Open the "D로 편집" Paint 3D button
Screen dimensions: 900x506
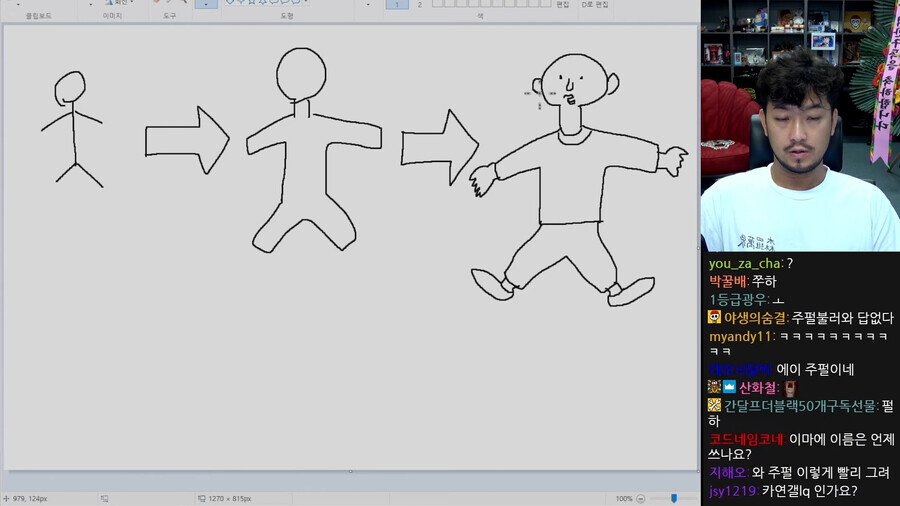click(595, 5)
